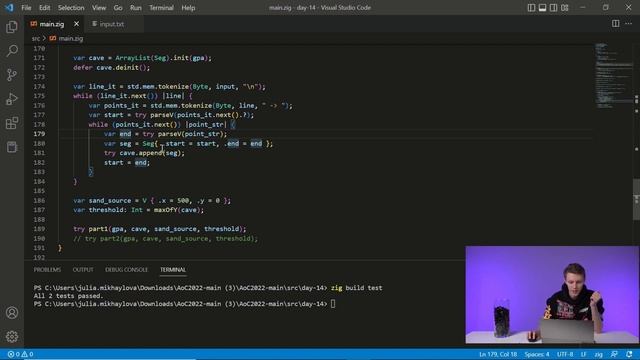The width and height of the screenshot is (640, 360).
Task: Switch to the PROBLEMS panel tab
Action: tap(47, 270)
